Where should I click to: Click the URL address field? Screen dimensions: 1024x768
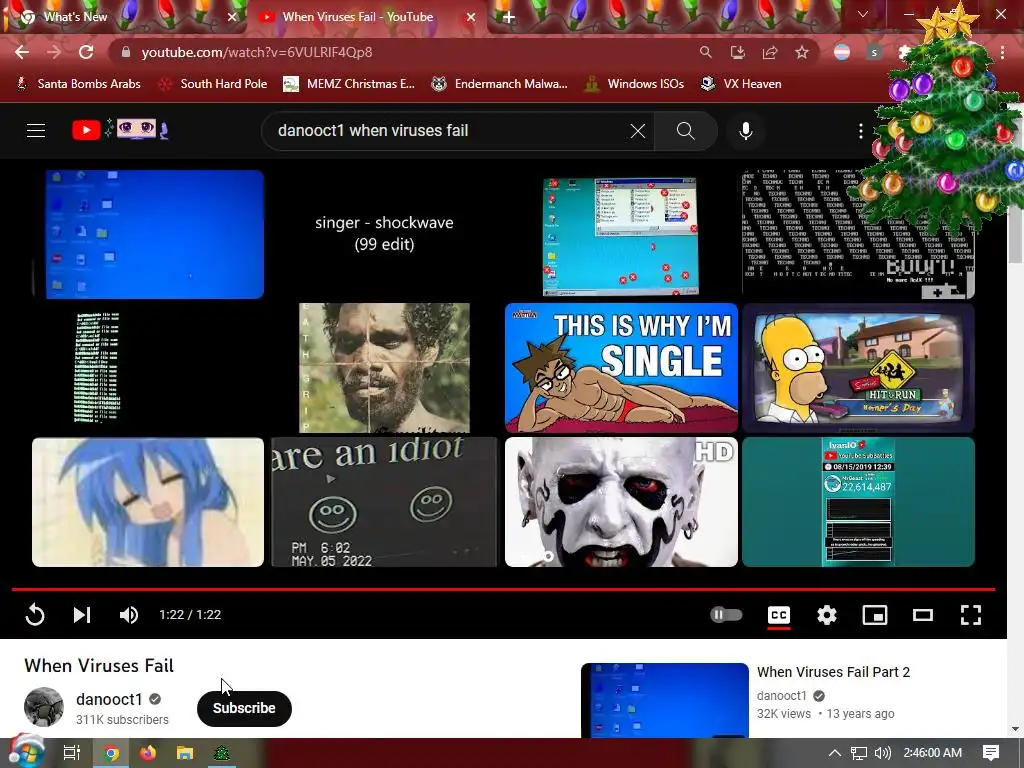(405, 52)
